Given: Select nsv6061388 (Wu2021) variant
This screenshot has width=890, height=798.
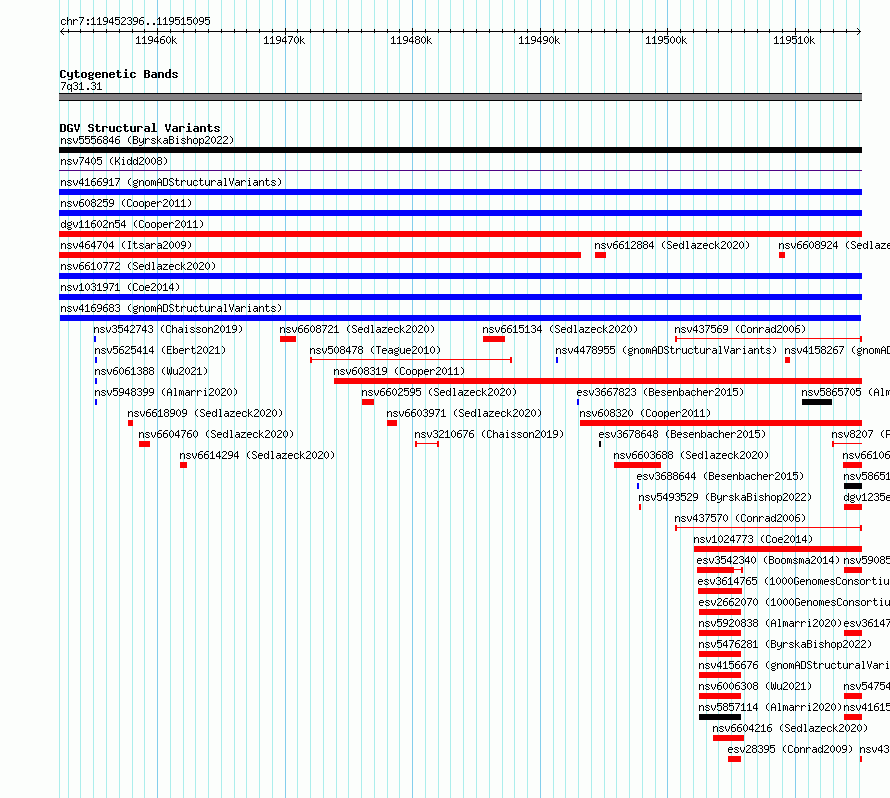Looking at the screenshot, I should (151, 371).
